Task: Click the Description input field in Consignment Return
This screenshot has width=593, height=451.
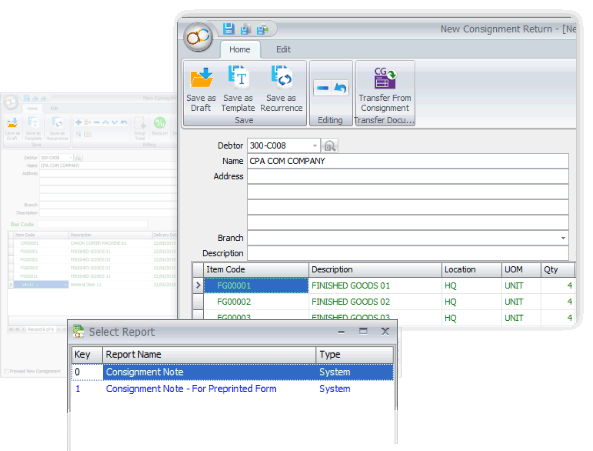Action: coord(408,253)
